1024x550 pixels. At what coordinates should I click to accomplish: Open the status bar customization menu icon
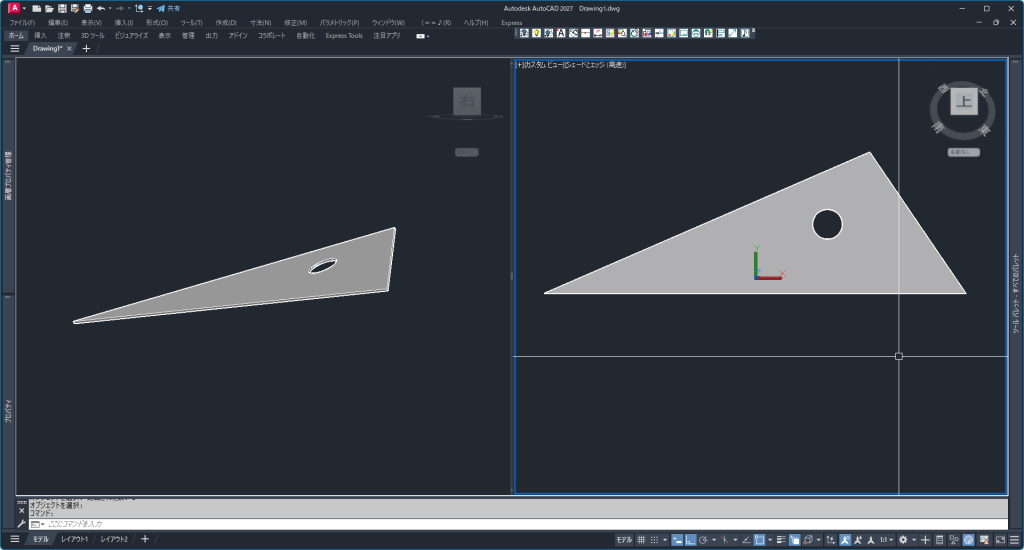(1012, 540)
